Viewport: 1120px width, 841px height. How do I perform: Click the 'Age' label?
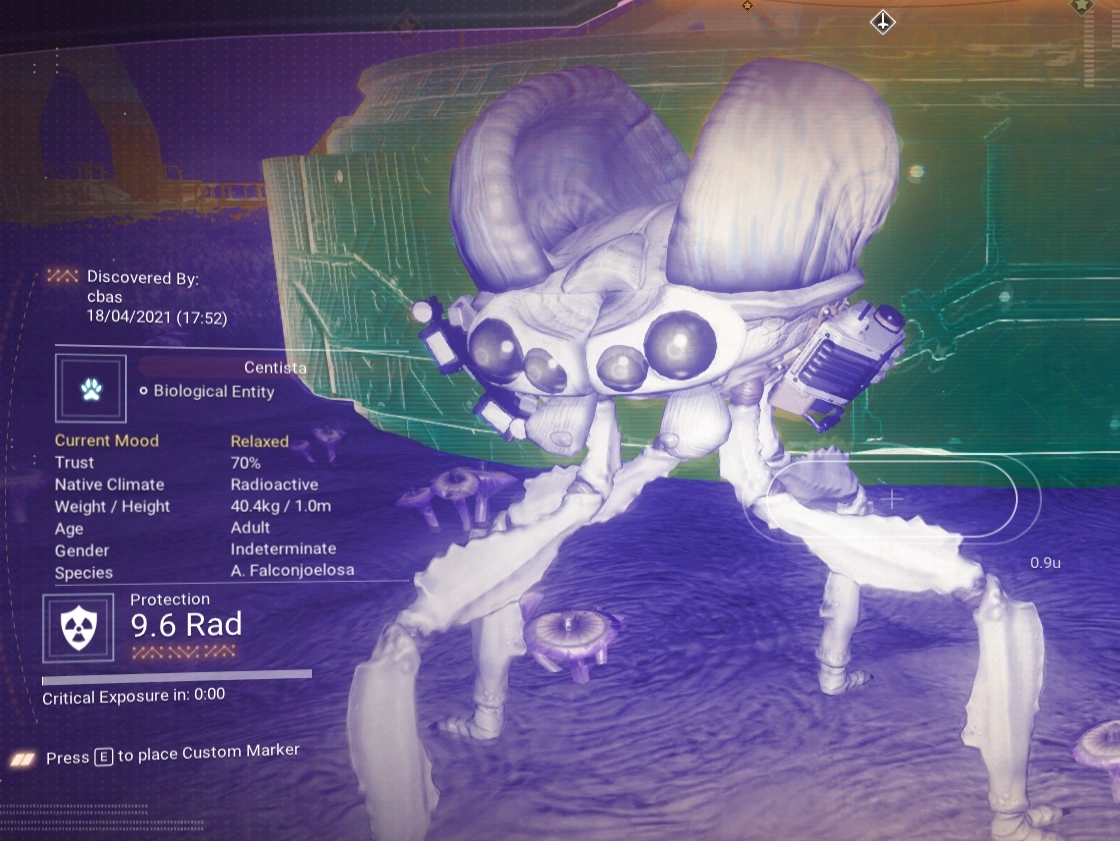[69, 529]
